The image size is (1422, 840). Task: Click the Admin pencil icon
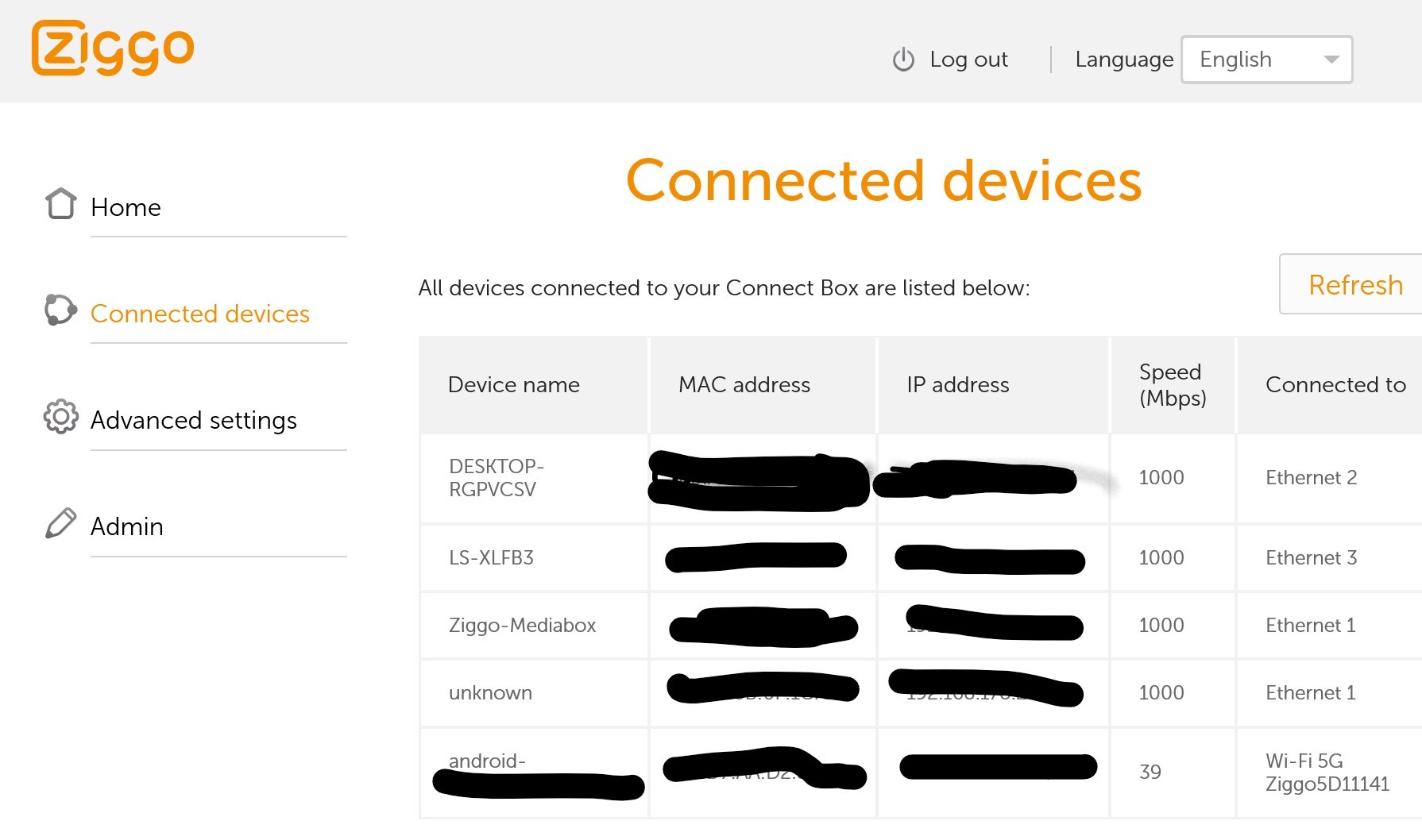pos(60,523)
